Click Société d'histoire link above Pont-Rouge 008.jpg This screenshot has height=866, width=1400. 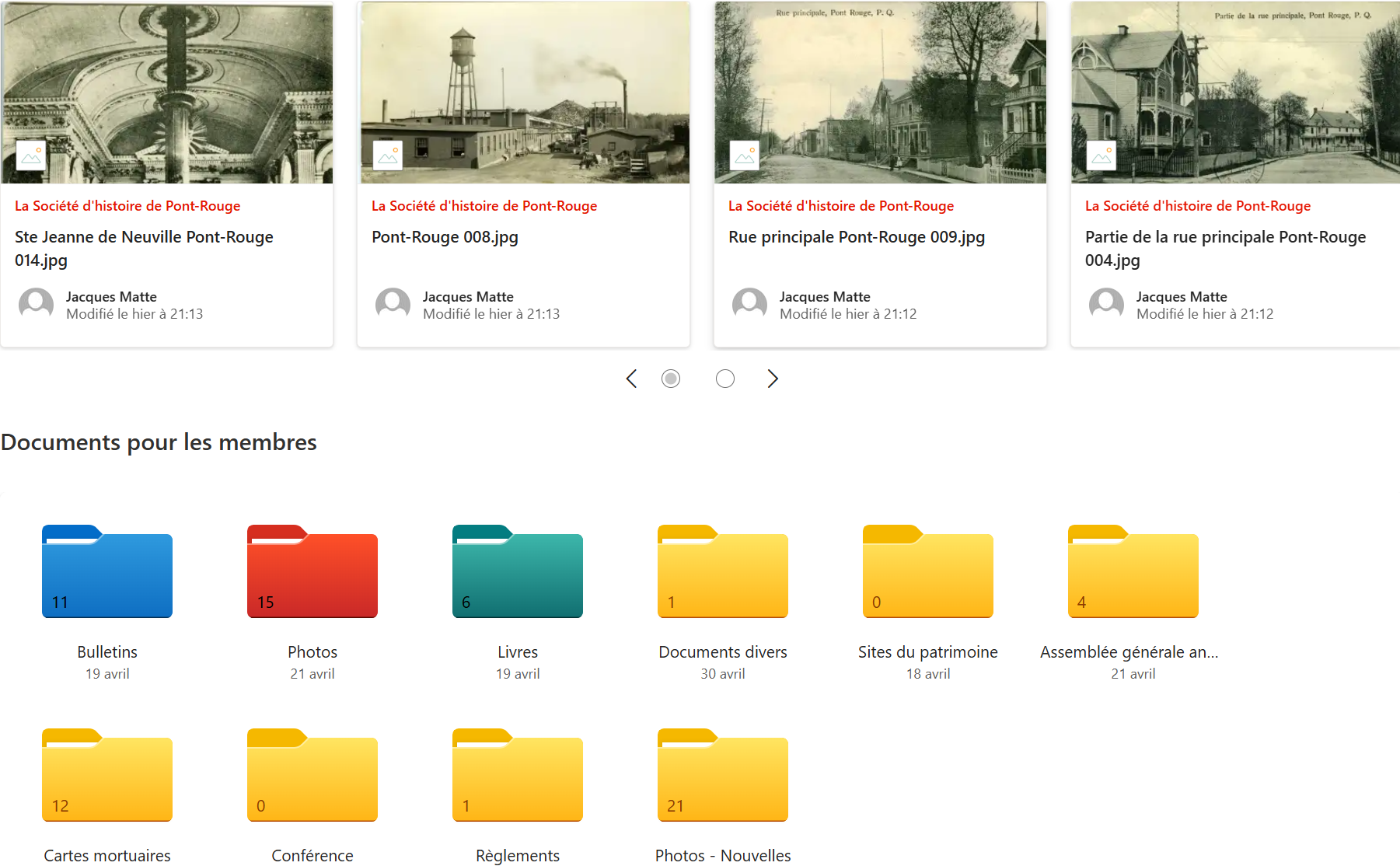tap(484, 206)
